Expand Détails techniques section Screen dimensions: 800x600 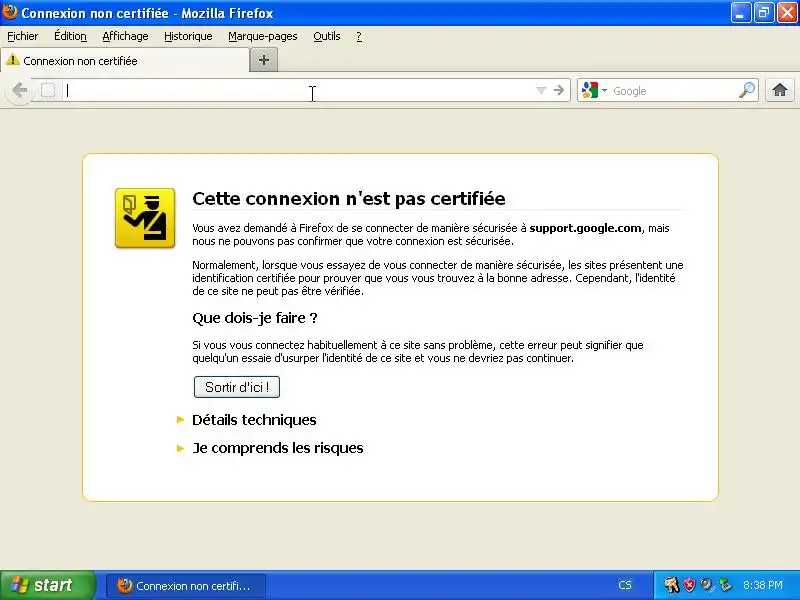click(254, 420)
